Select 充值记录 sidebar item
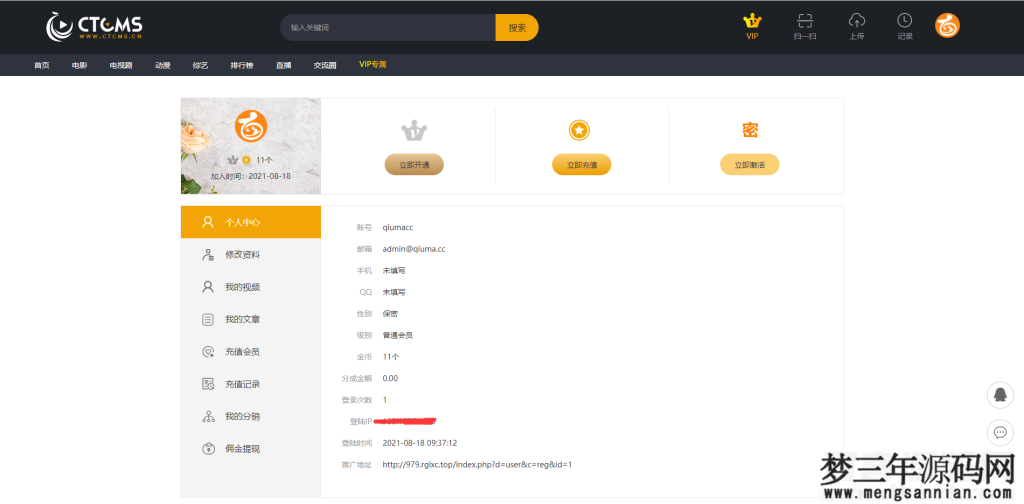The width and height of the screenshot is (1024, 504). (x=251, y=384)
